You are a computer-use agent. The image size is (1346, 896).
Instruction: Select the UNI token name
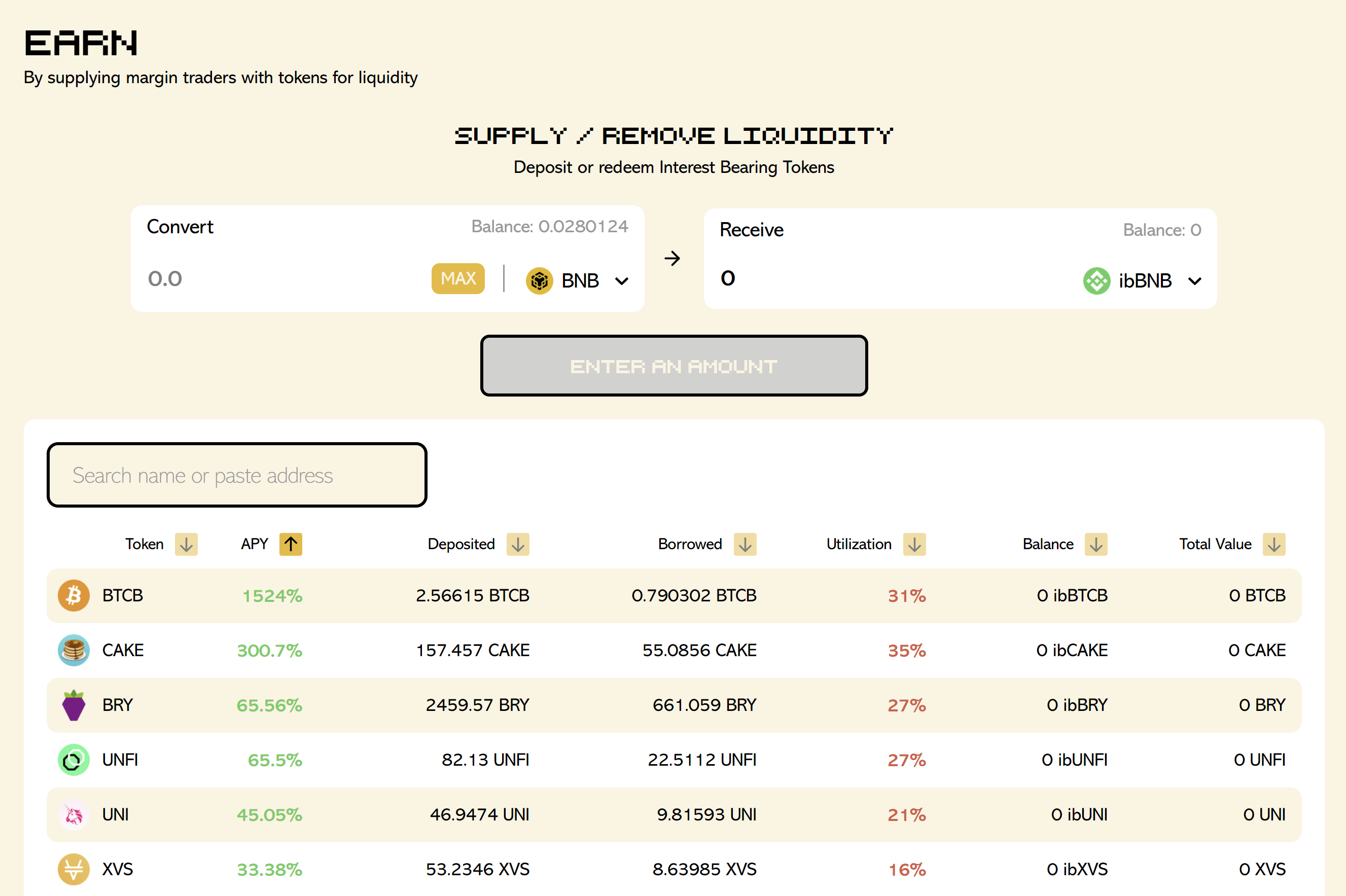point(116,815)
